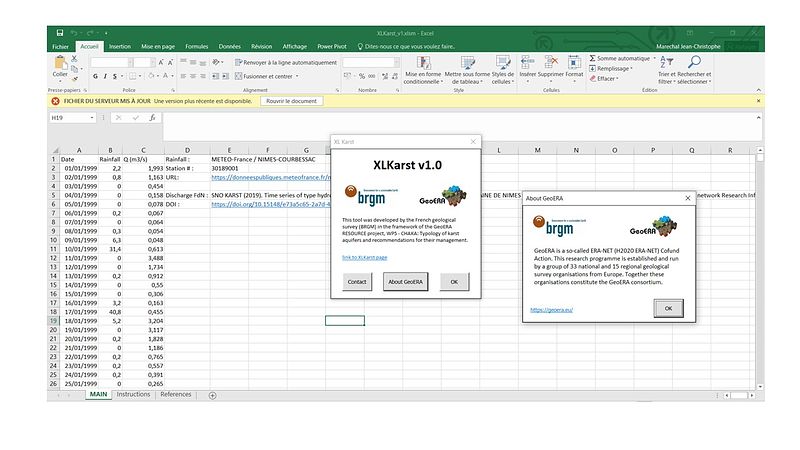Image resolution: width=800 pixels, height=450 pixels.
Task: Switch to the Affichage tab
Action: pyautogui.click(x=295, y=46)
